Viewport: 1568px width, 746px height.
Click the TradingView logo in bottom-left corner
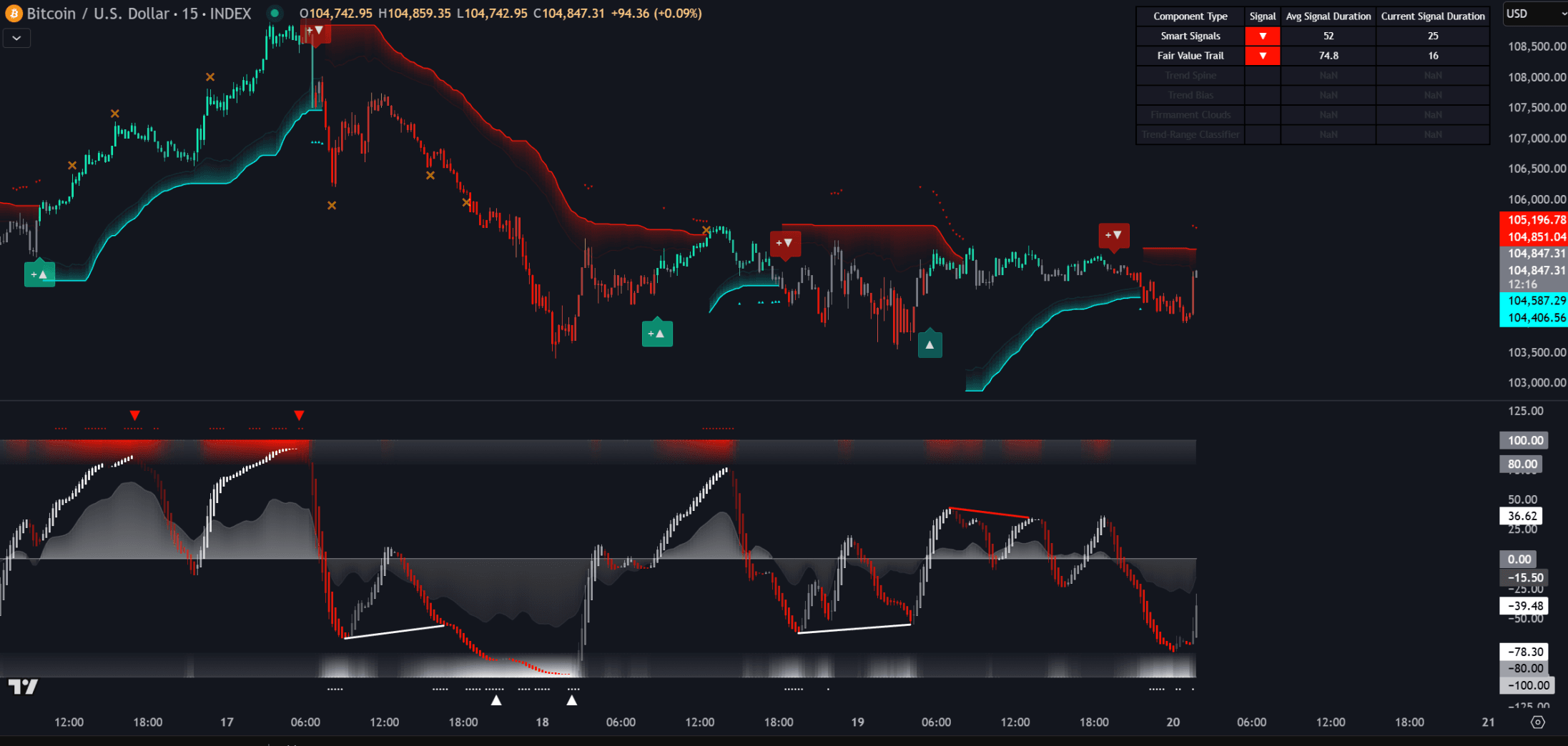pyautogui.click(x=23, y=687)
